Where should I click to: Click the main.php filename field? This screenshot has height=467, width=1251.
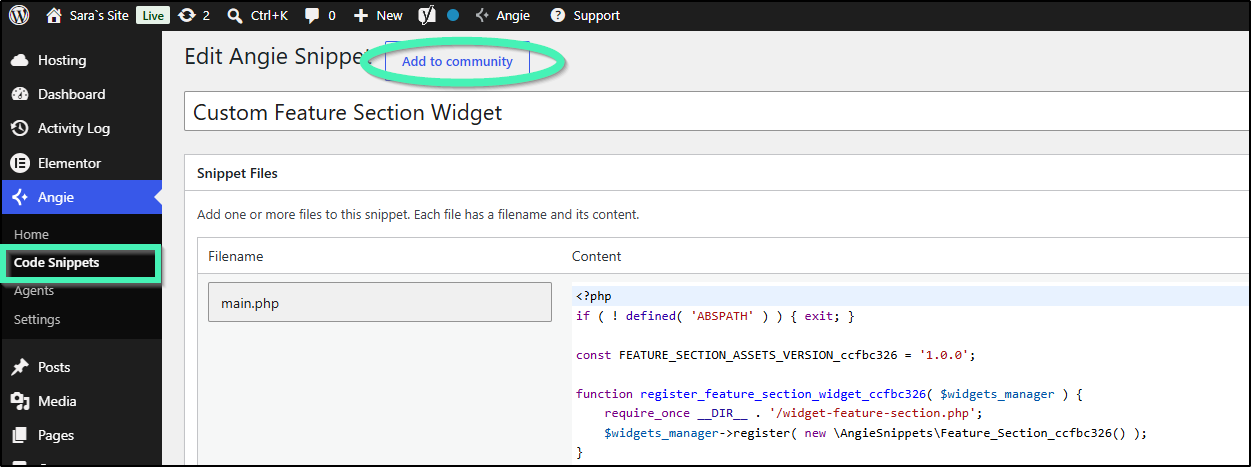[380, 302]
